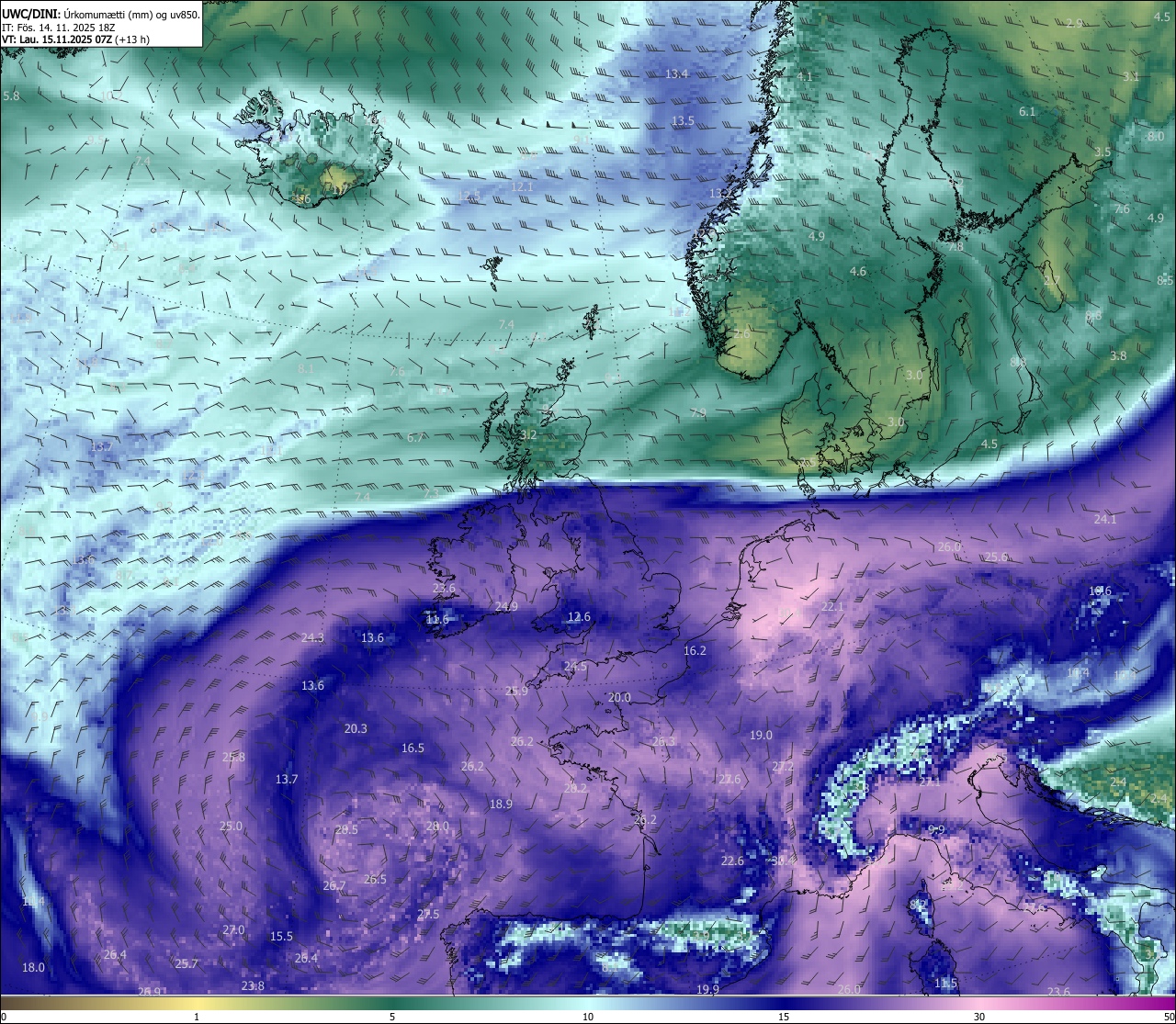
Task: Select the 11.6 value over southwest Ireland
Action: point(437,620)
